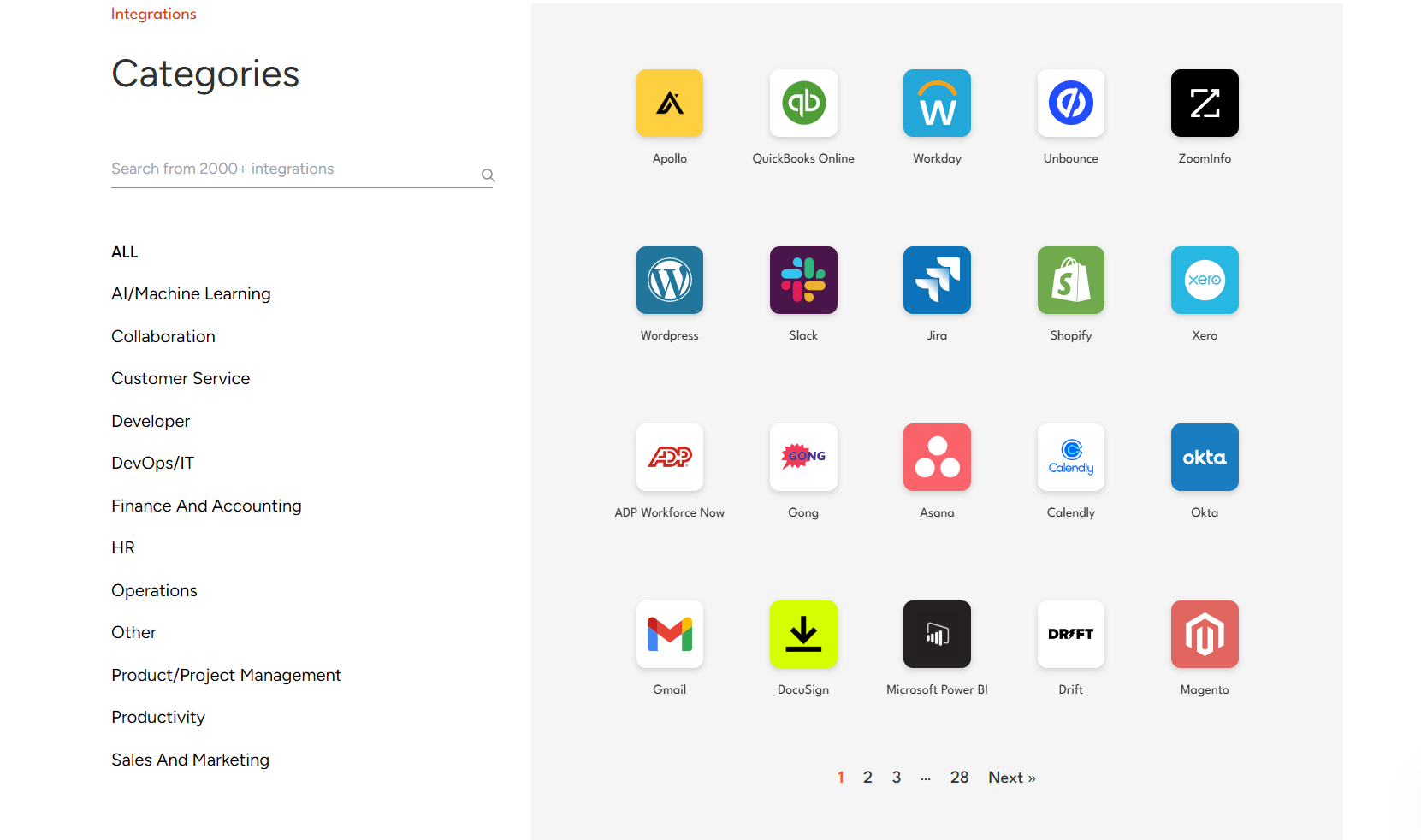Image resolution: width=1421 pixels, height=840 pixels.
Task: Select the ZoomInfo logo icon
Action: (1205, 103)
